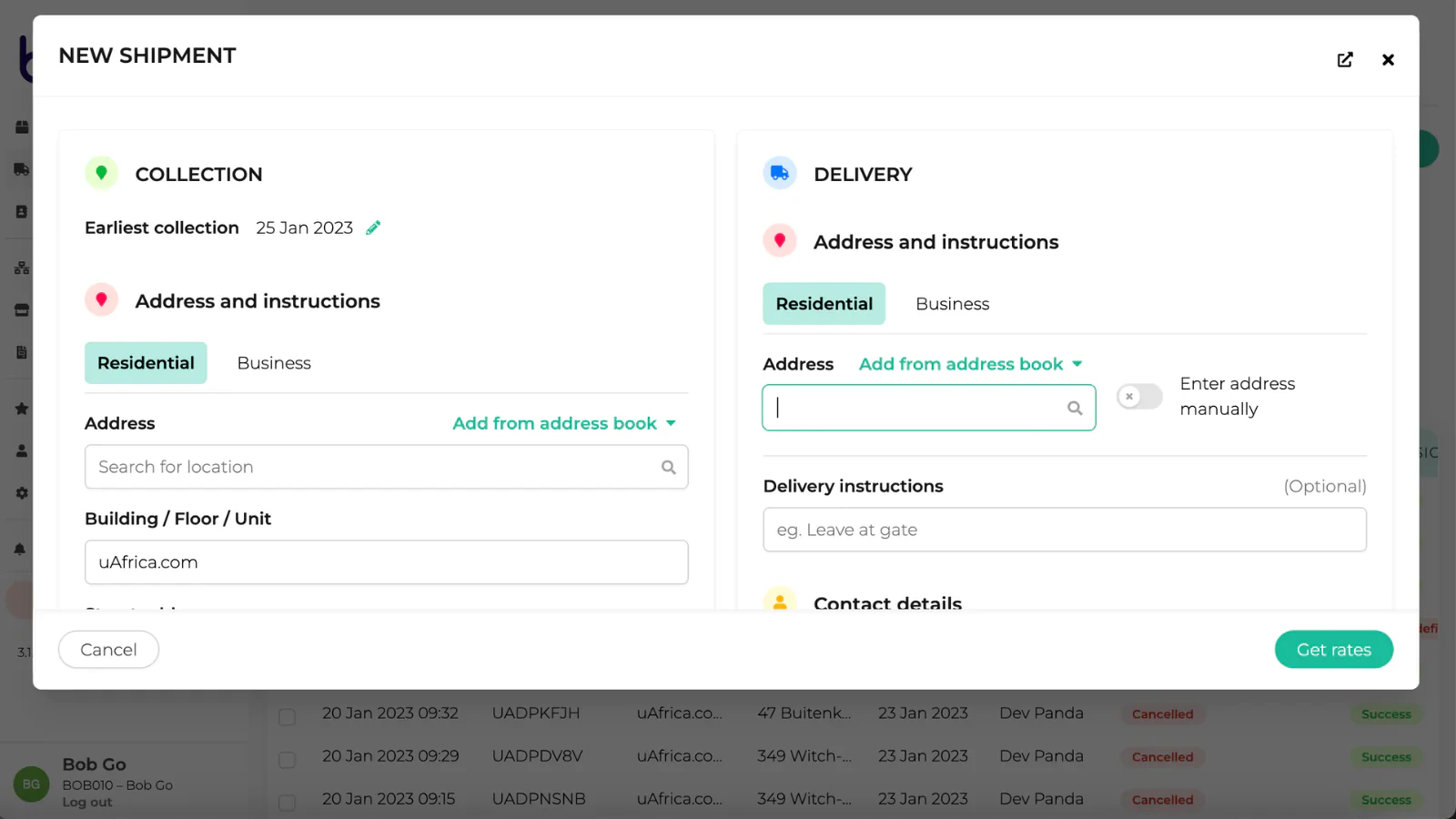Expand delivery Add from address book dropdown
The height and width of the screenshot is (819, 1456).
970,364
